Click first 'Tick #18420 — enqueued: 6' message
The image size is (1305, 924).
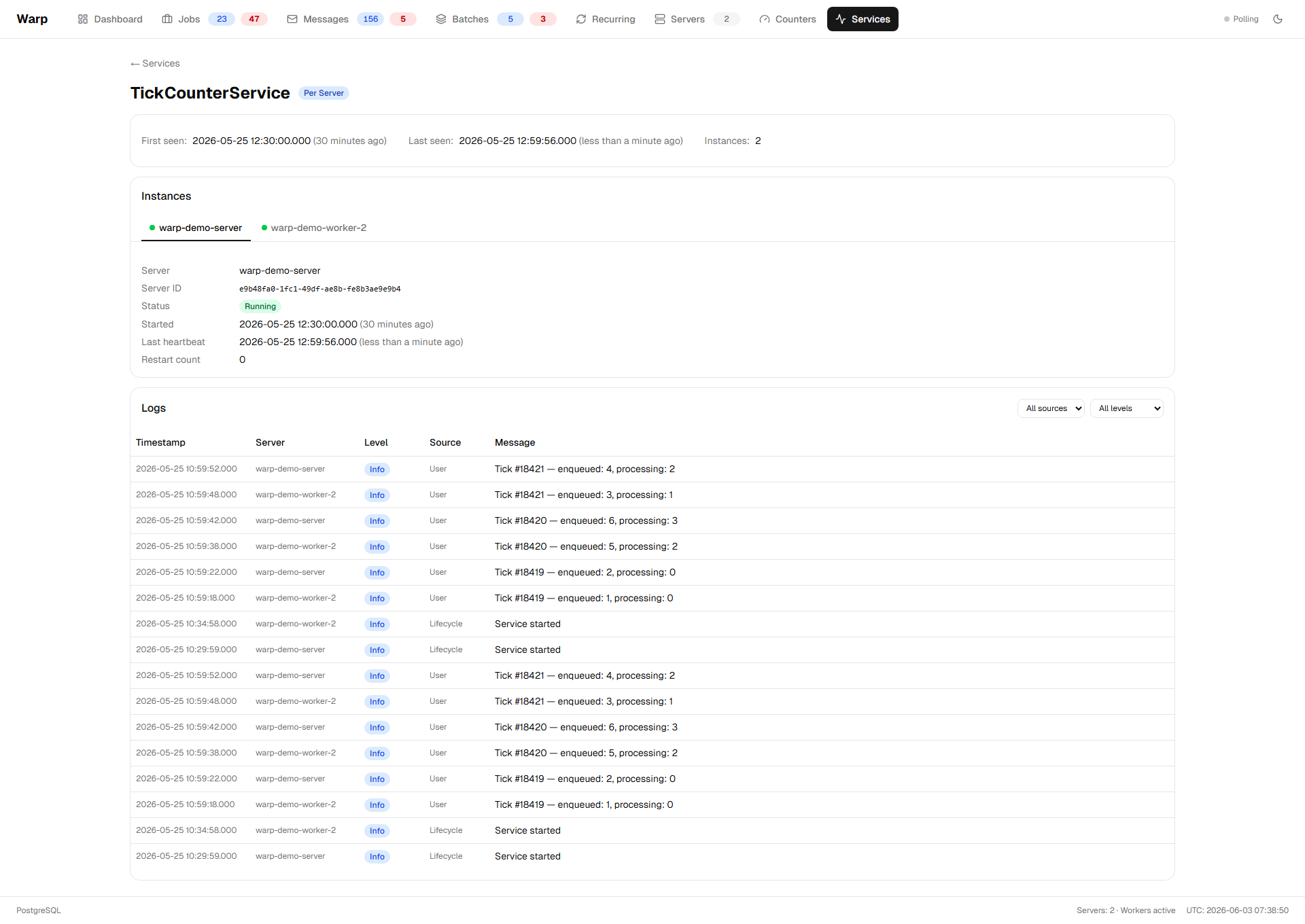[x=586, y=520]
